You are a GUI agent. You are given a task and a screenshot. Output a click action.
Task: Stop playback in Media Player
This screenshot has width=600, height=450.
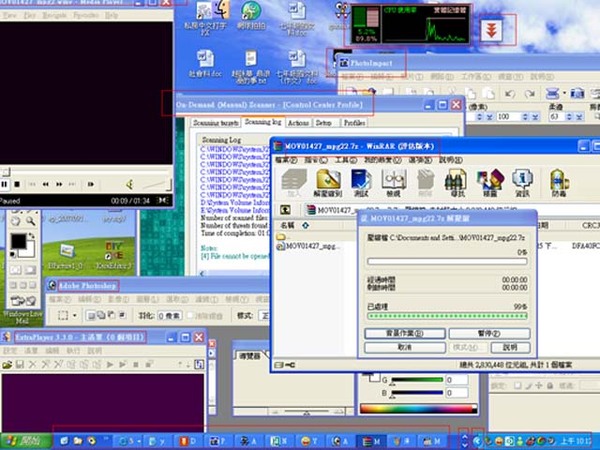click(17, 184)
